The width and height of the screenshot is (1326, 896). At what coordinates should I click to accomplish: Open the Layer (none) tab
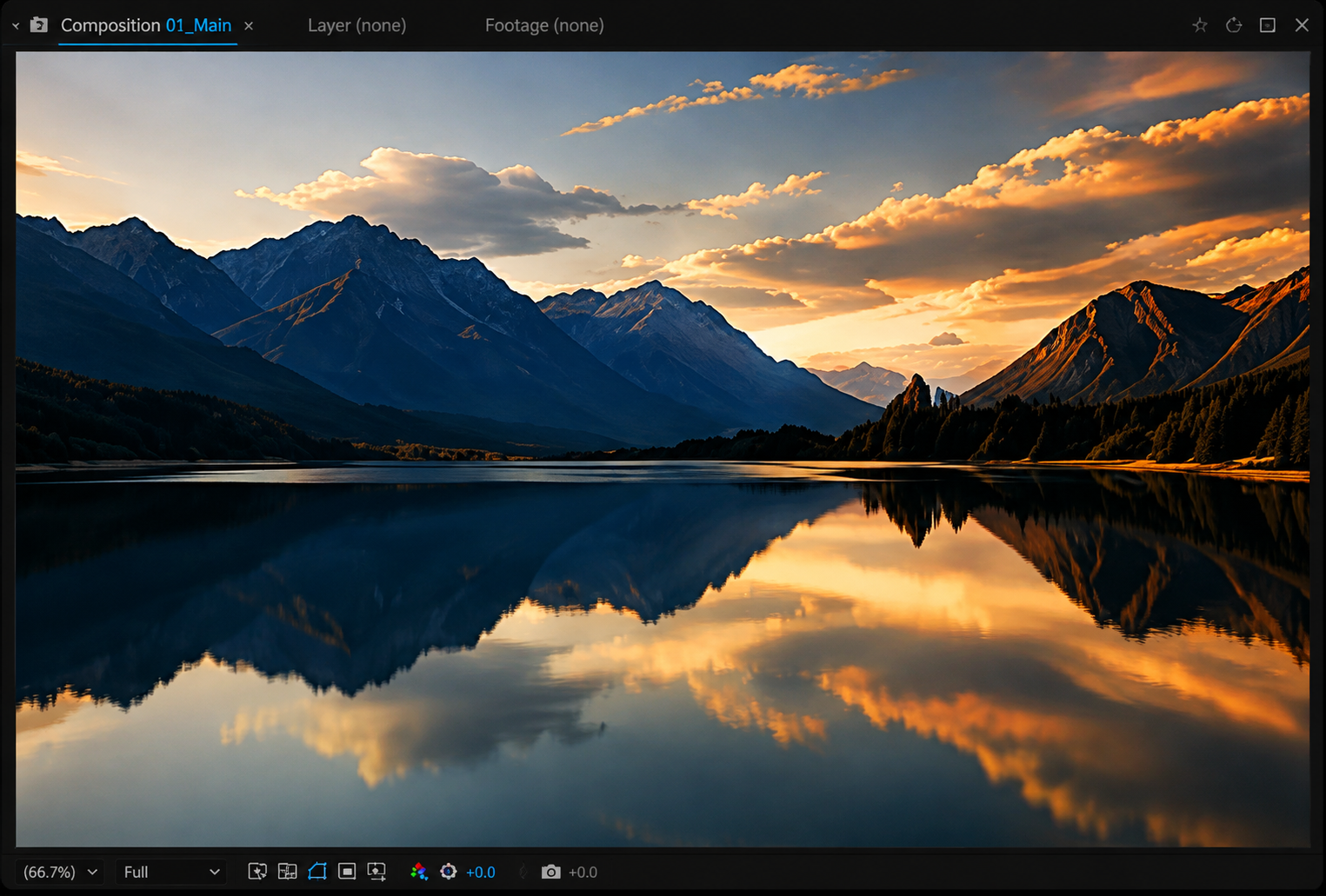pyautogui.click(x=356, y=25)
